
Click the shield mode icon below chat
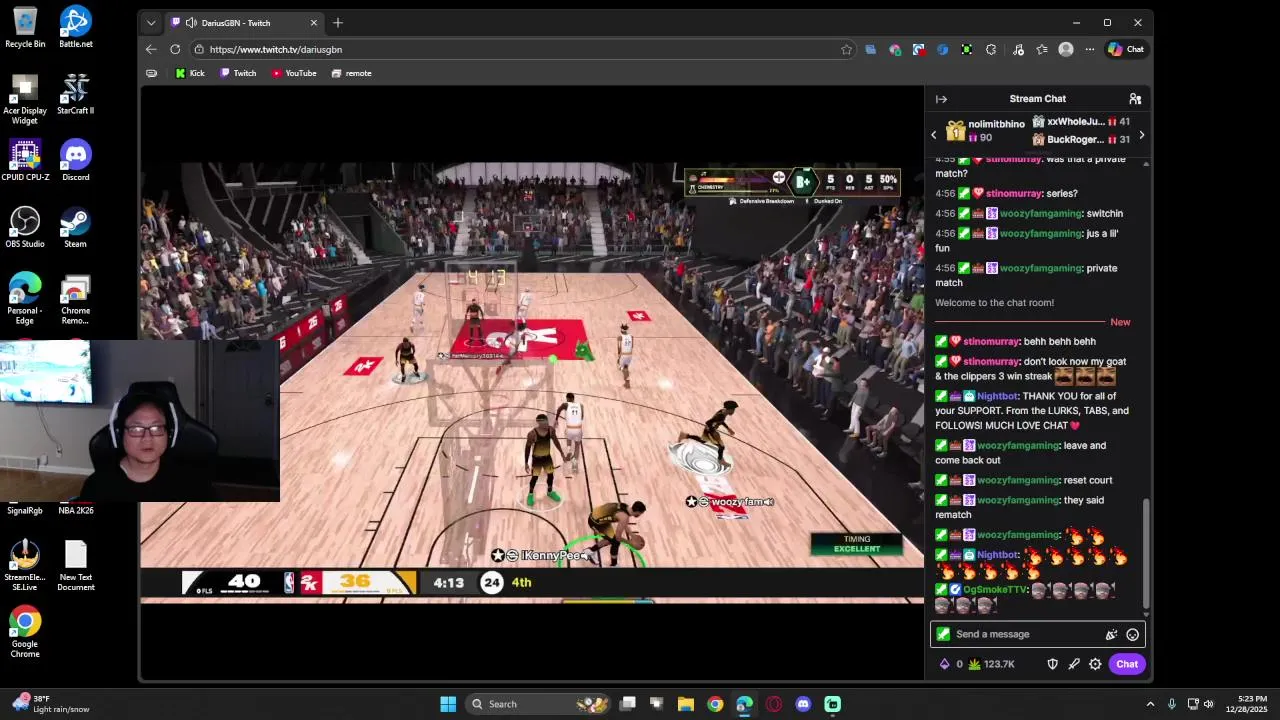click(1052, 664)
